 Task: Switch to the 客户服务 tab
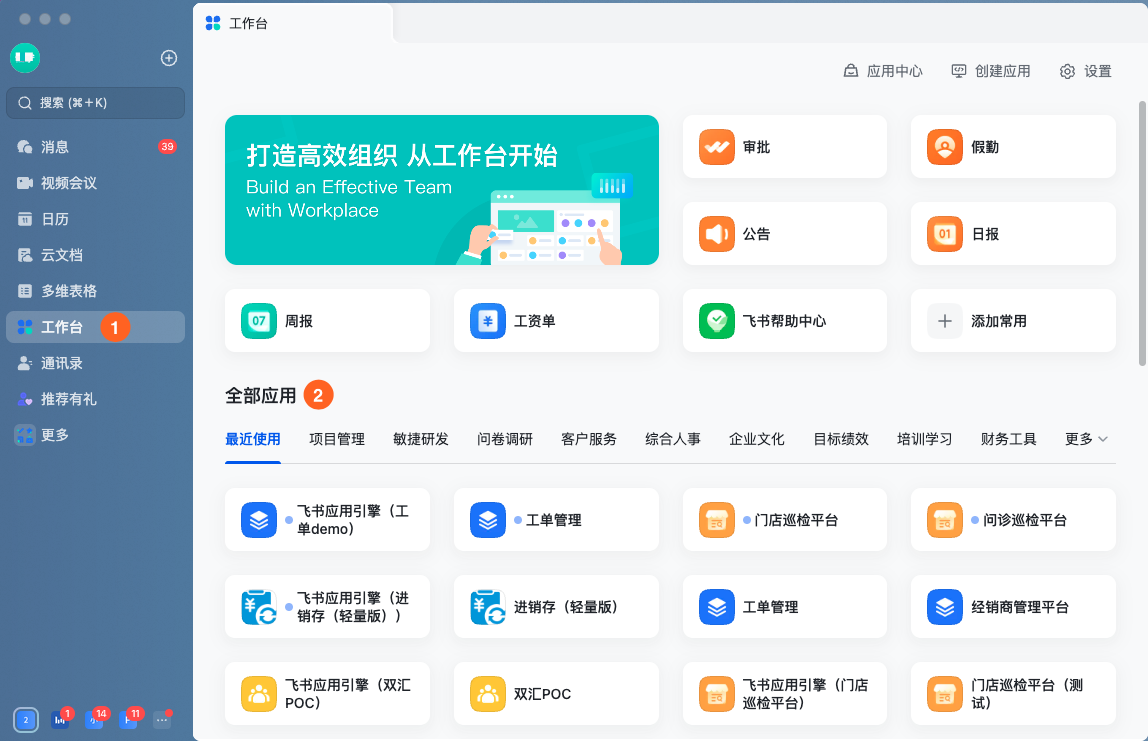click(589, 439)
